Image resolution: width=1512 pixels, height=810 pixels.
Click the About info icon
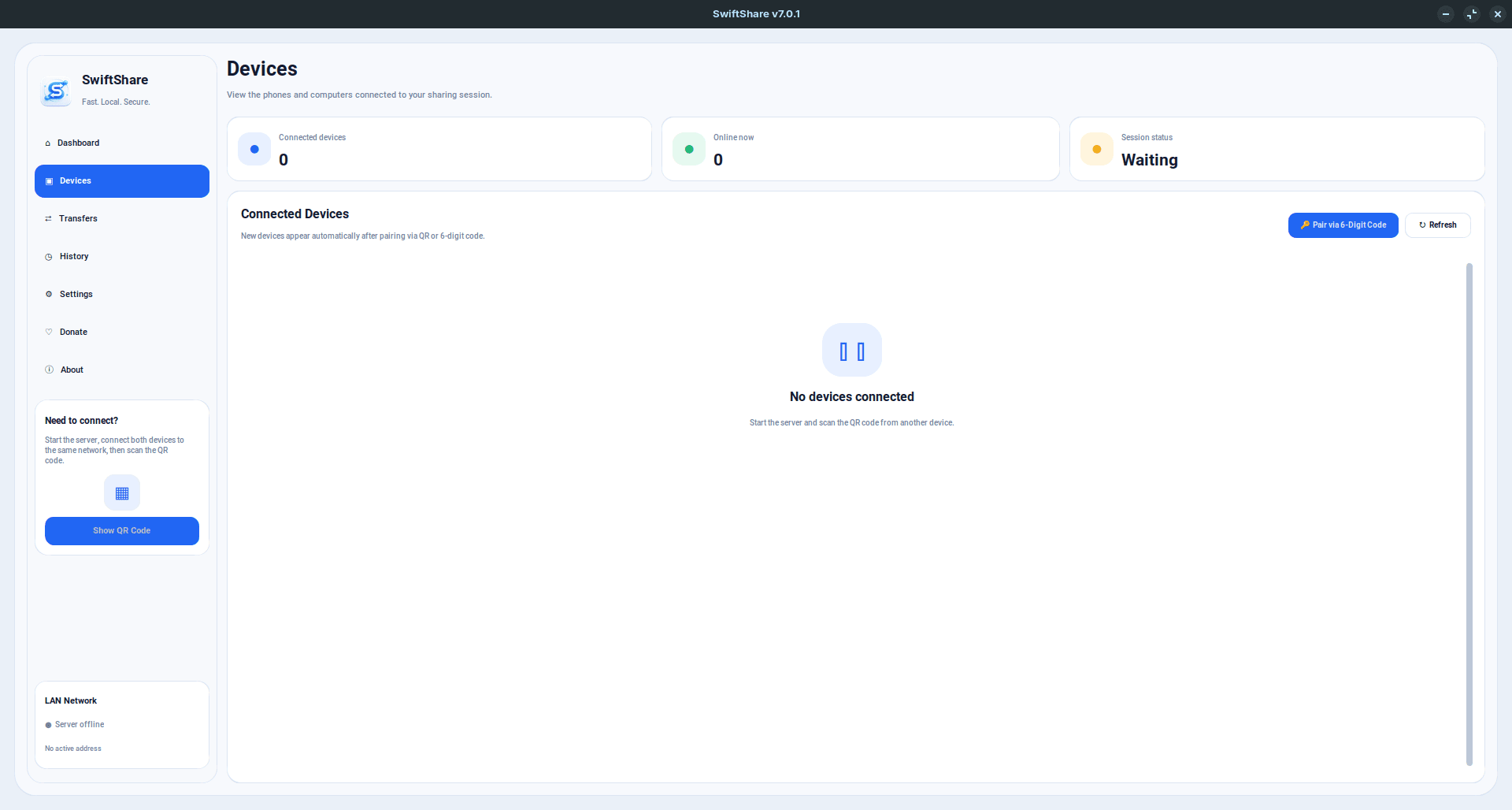point(50,370)
